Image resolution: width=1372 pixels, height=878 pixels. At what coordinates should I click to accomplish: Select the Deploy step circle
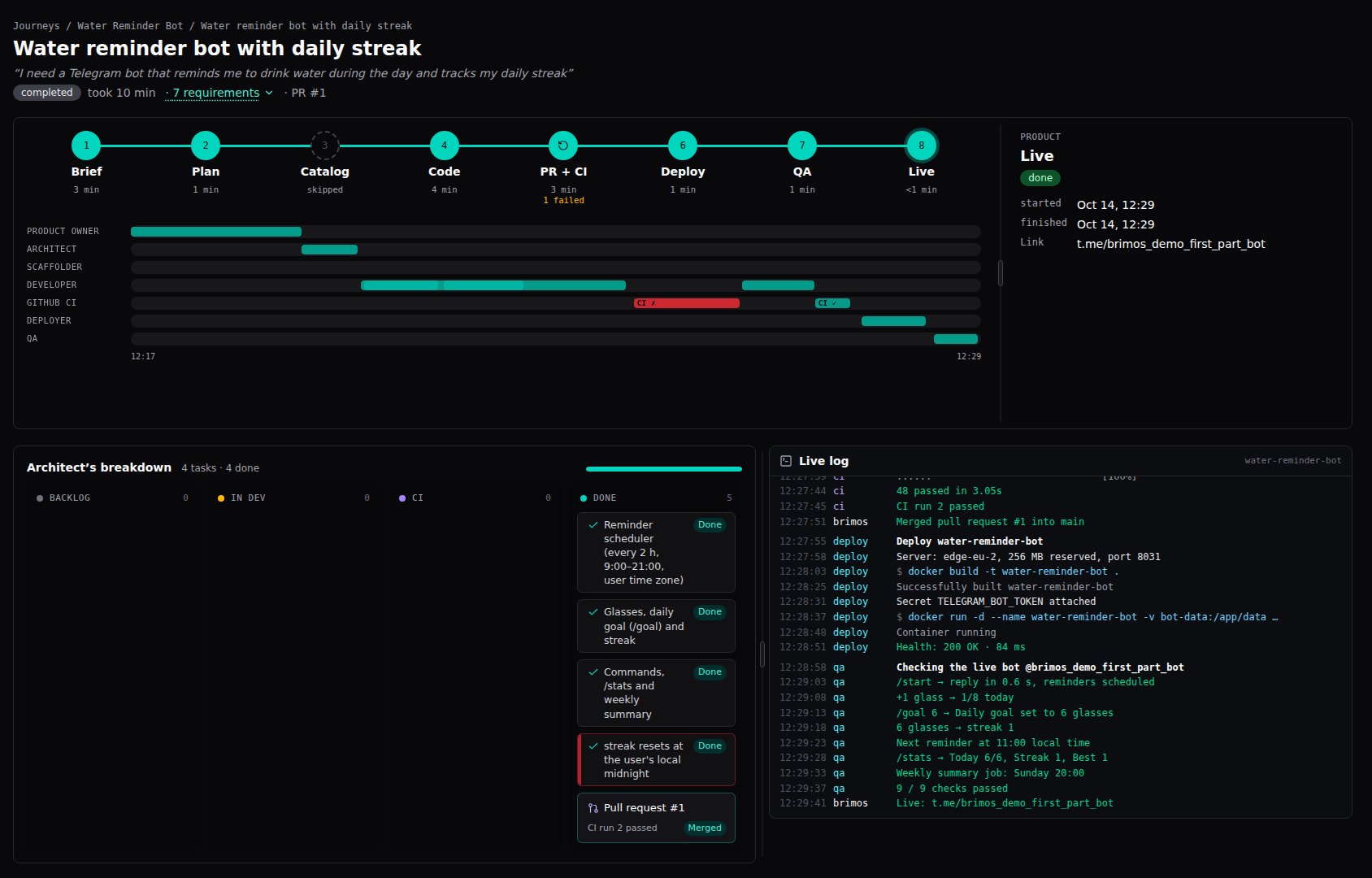683,146
